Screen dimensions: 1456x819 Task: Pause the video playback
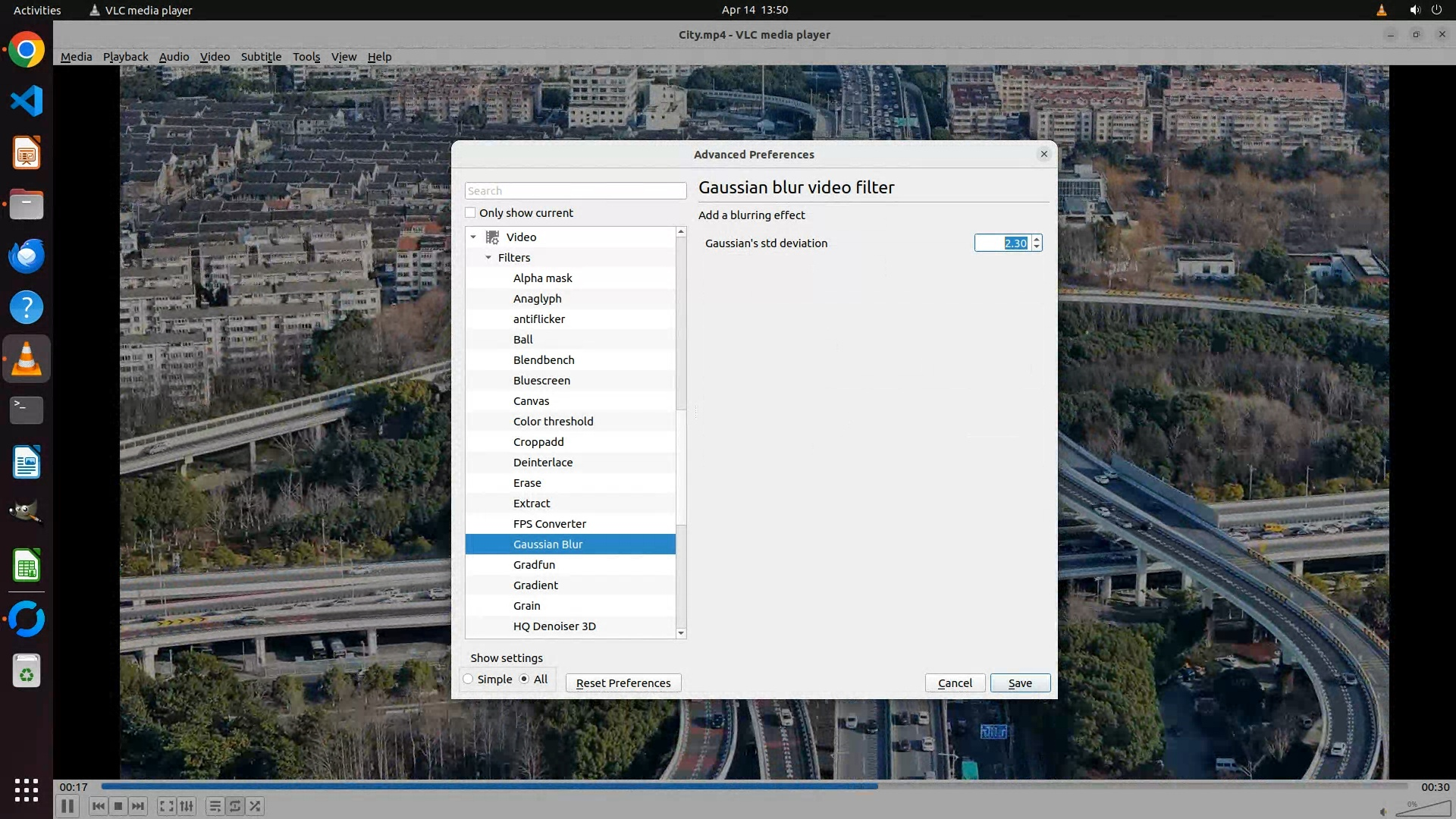pos(67,806)
